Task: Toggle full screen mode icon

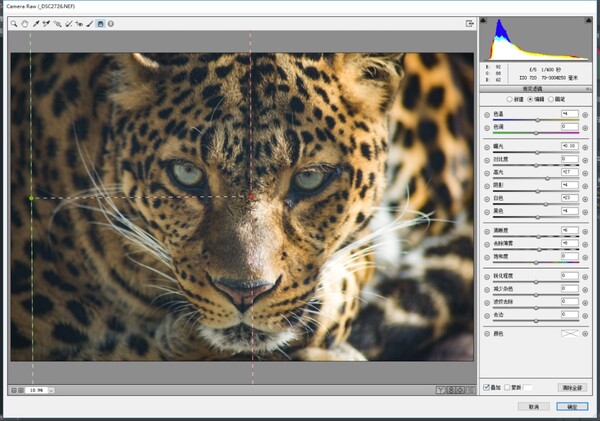Action: [x=470, y=24]
